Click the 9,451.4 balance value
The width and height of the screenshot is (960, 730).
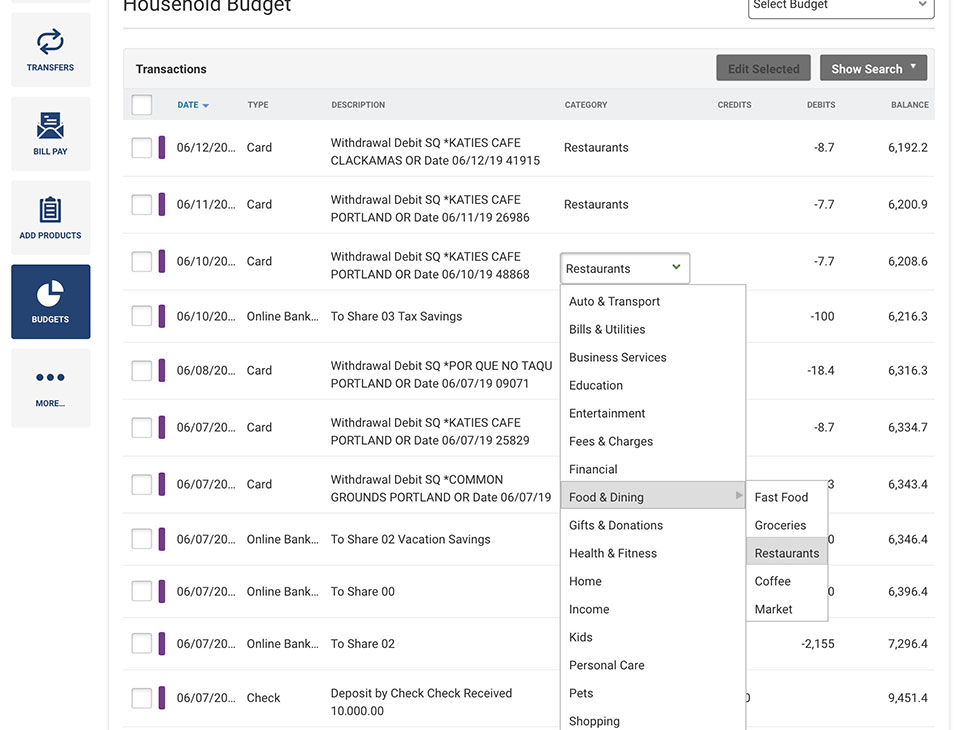tap(907, 698)
